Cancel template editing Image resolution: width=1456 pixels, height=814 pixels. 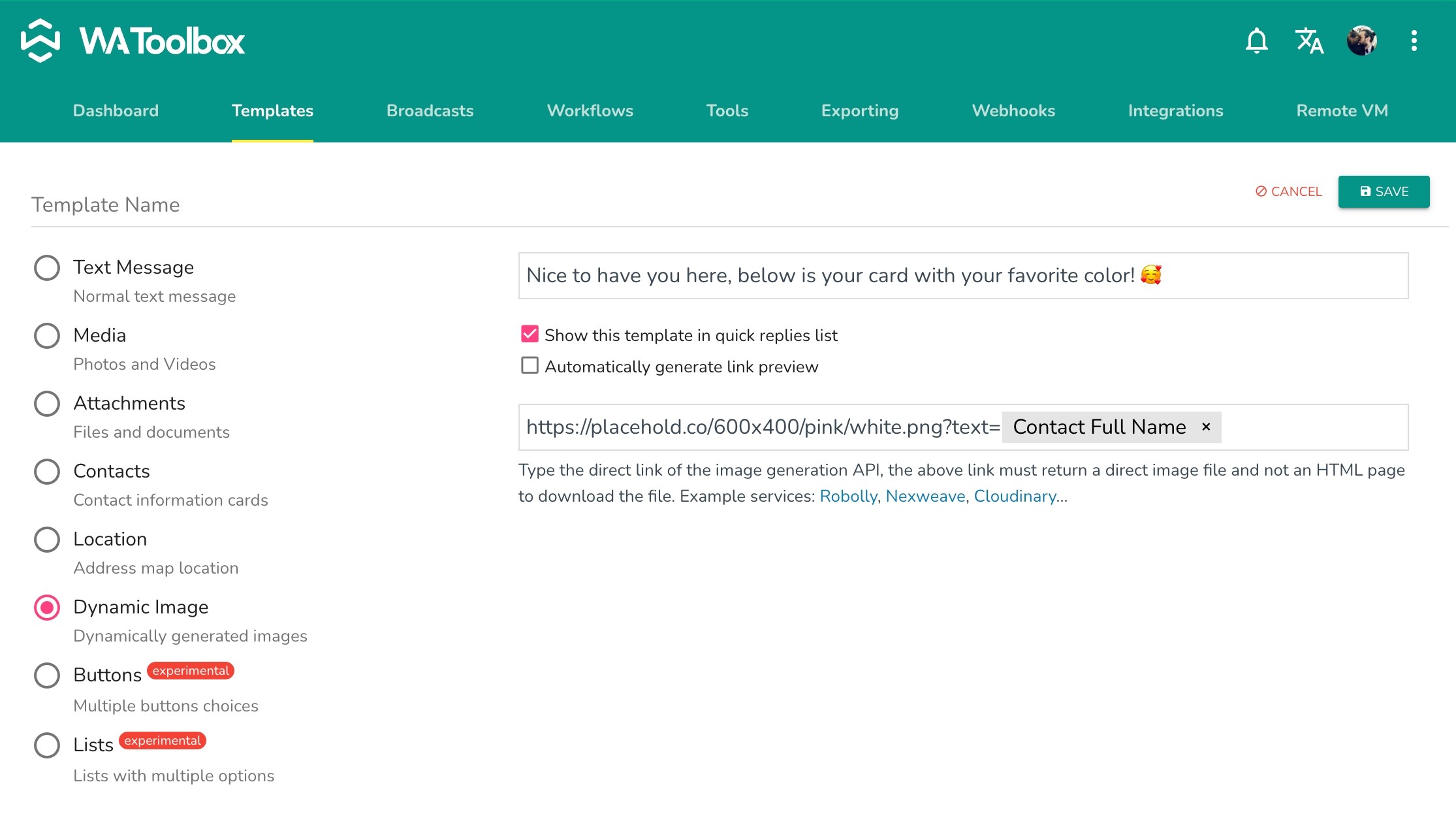1289,191
